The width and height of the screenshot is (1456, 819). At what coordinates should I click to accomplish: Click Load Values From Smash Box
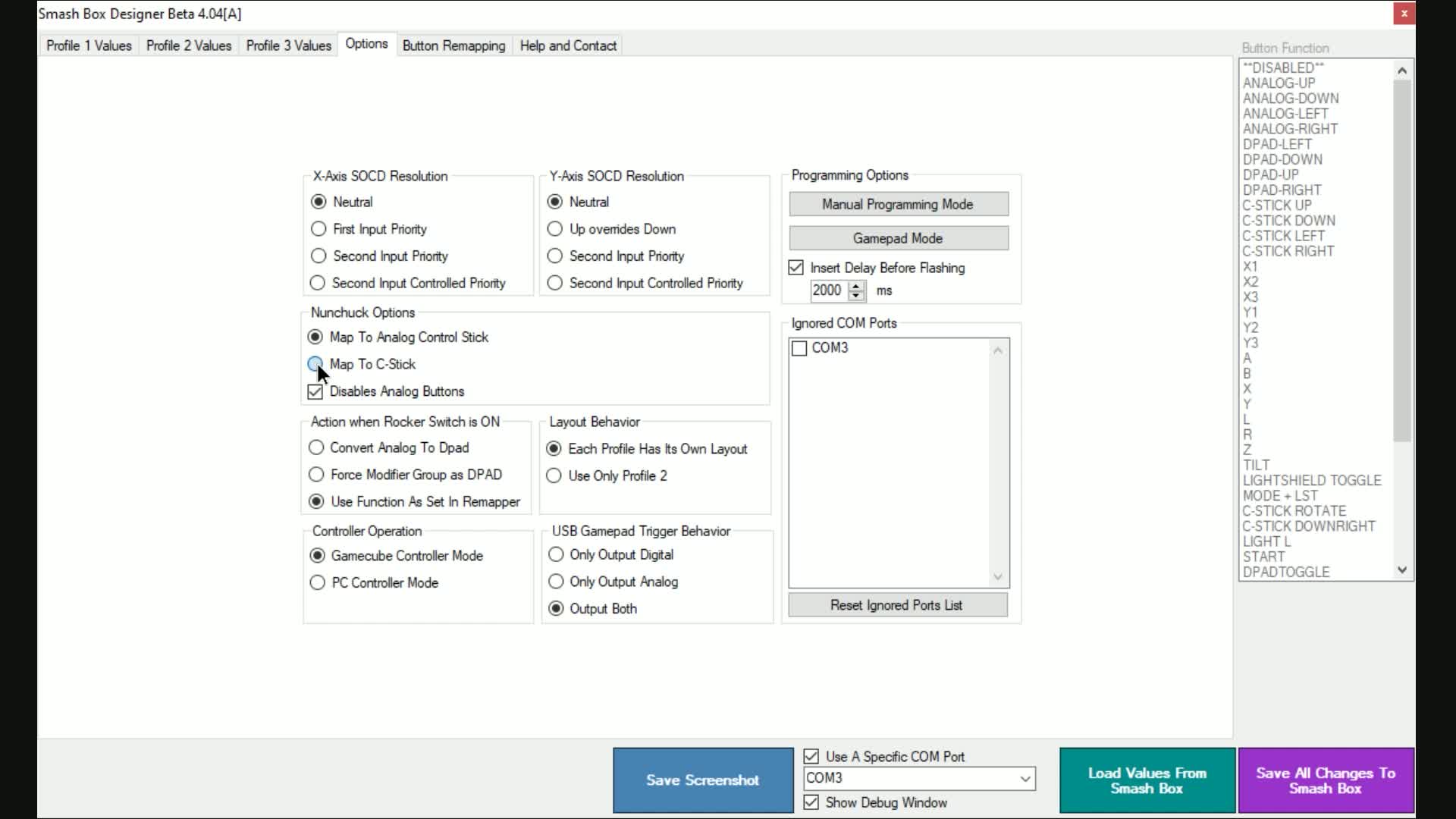1147,780
